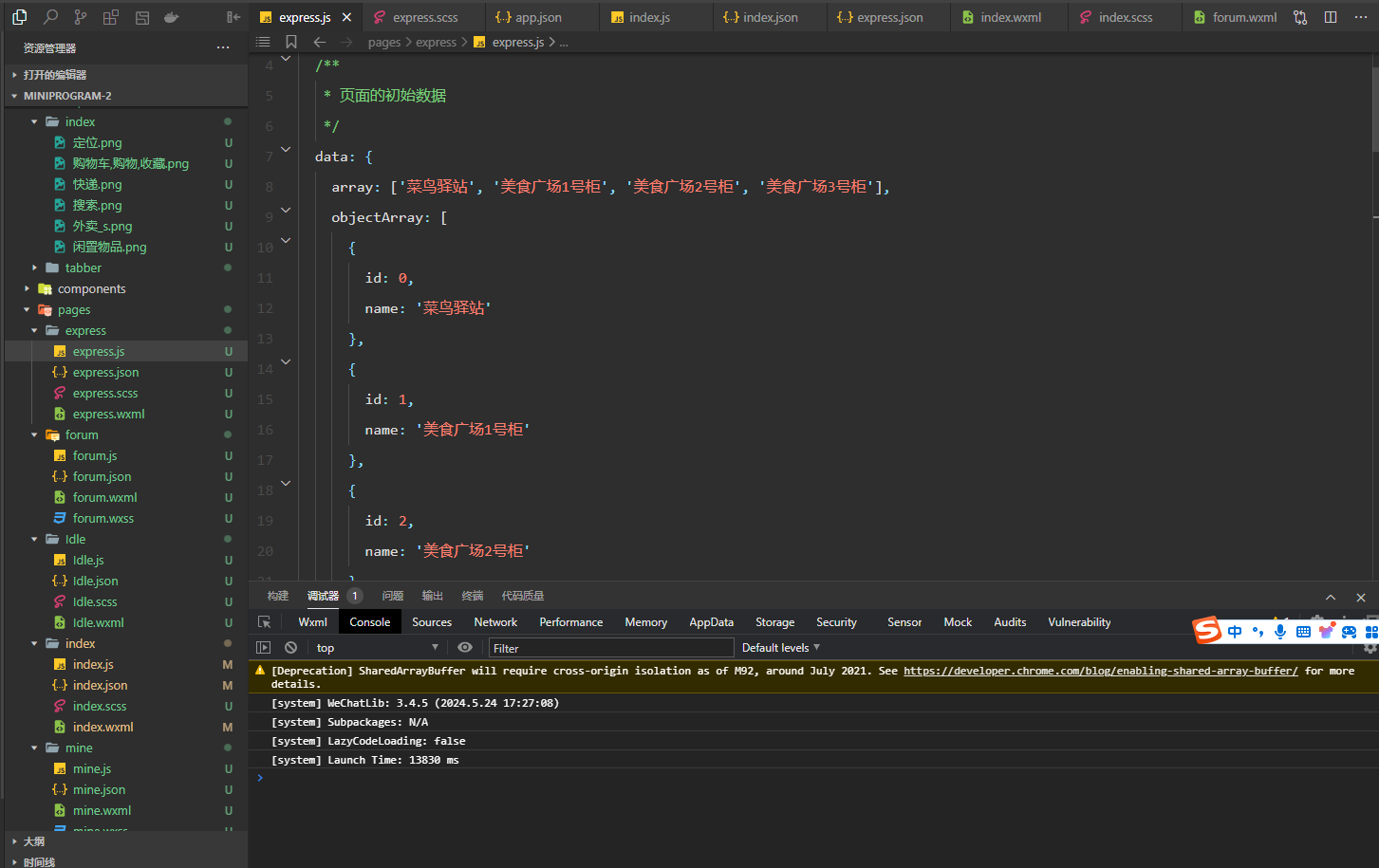
Task: Collapse the sidebar with the arrow-bar icon
Action: (x=233, y=17)
